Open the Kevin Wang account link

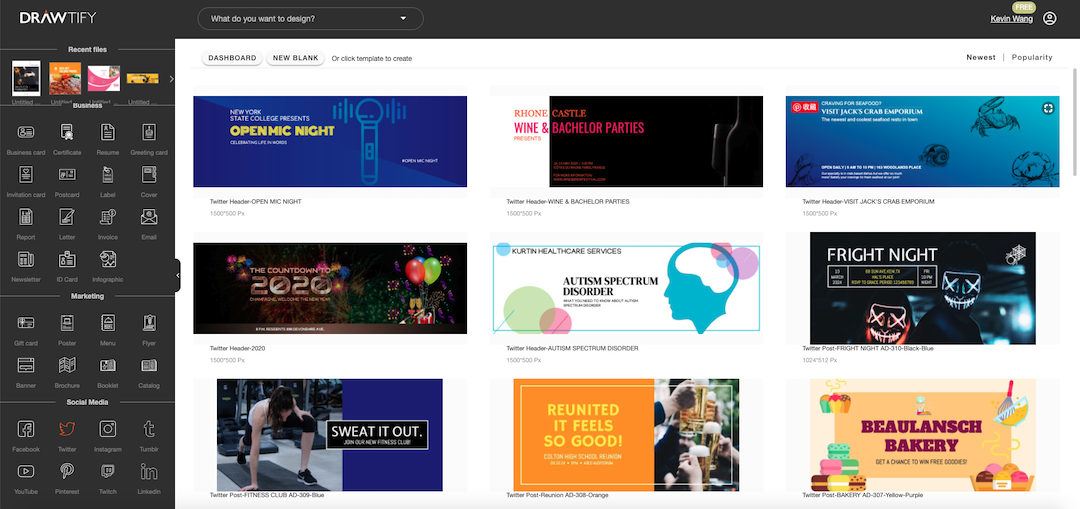click(1011, 19)
